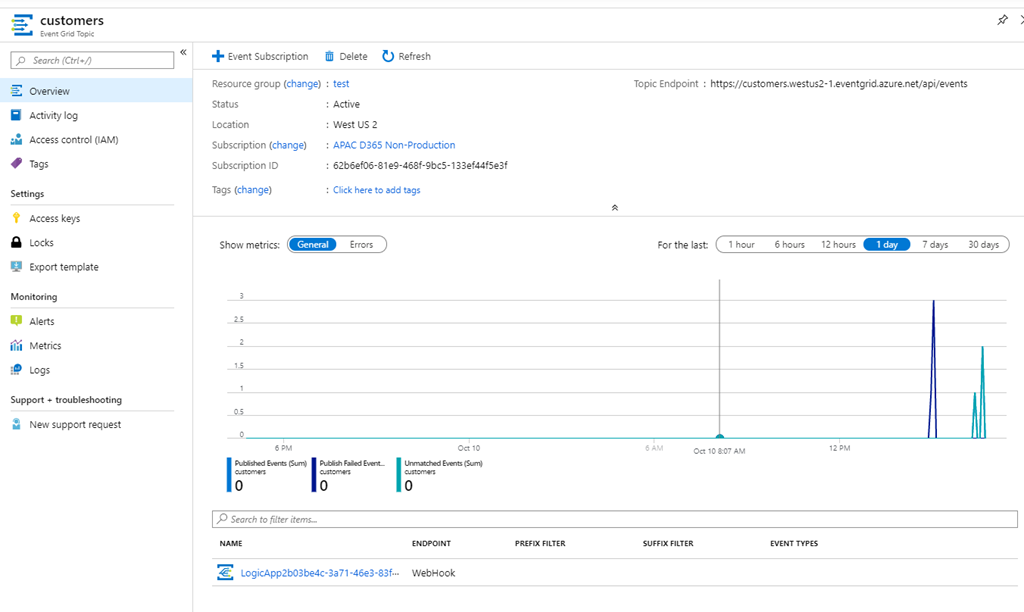Screen dimensions: 1024x612
Task: Switch metrics to General
Action: coord(313,244)
